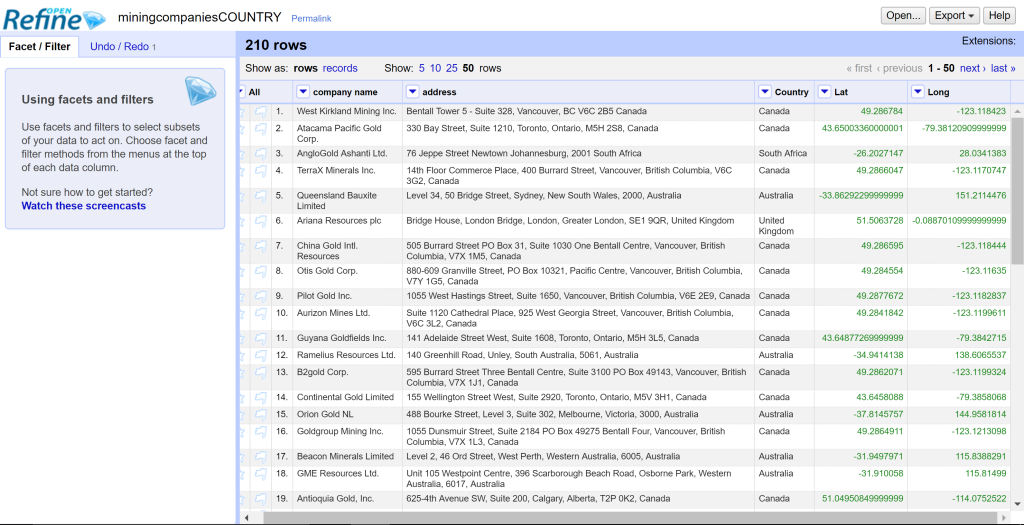Click the 210 rows heading

(276, 45)
